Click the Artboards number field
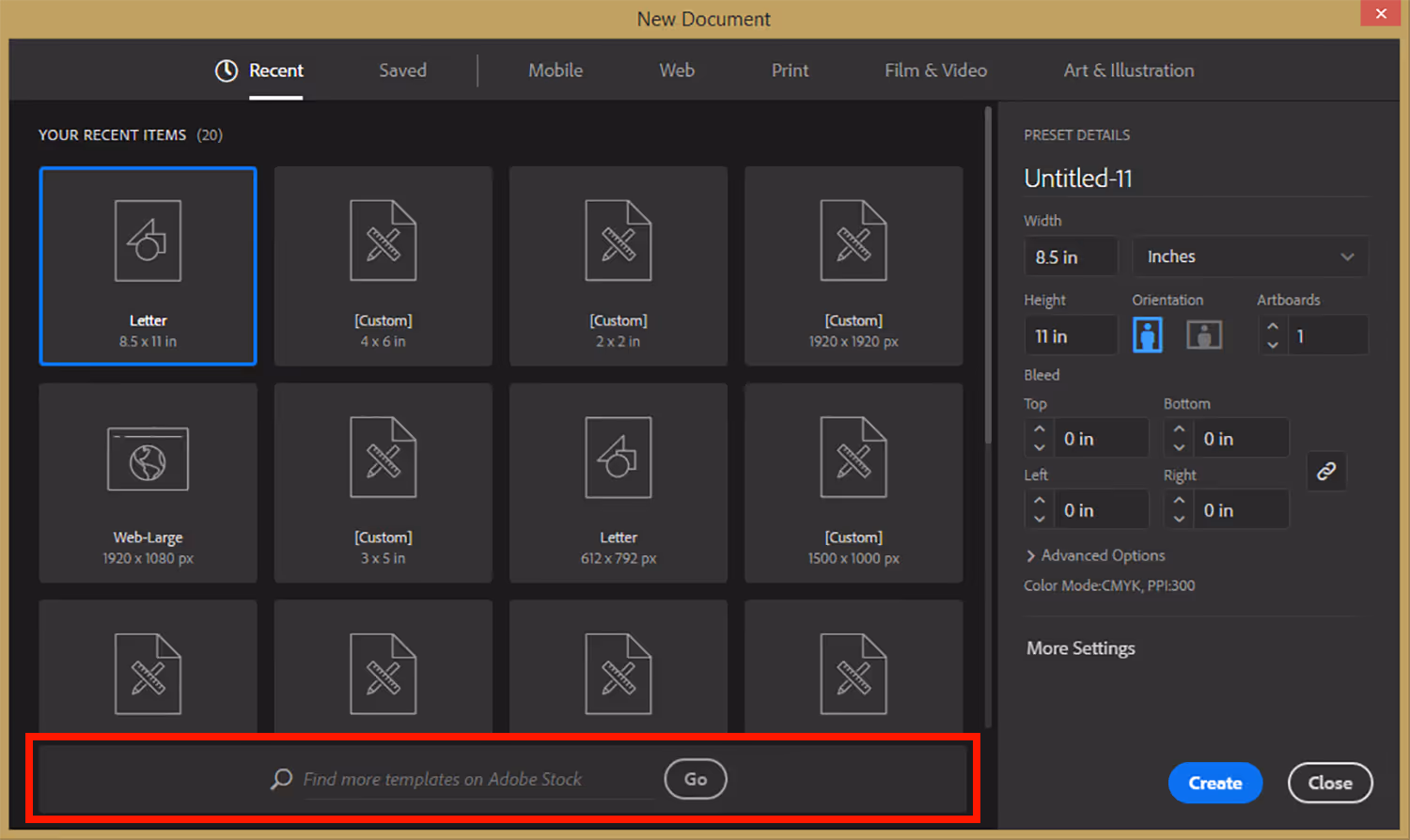Screen dimensions: 1410x840 click(x=1326, y=335)
